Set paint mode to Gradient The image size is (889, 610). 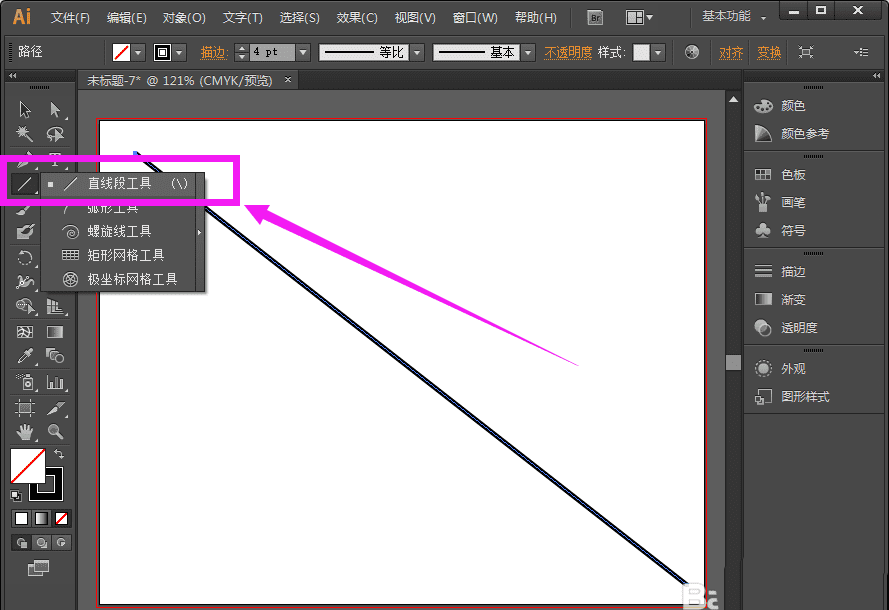pos(41,518)
